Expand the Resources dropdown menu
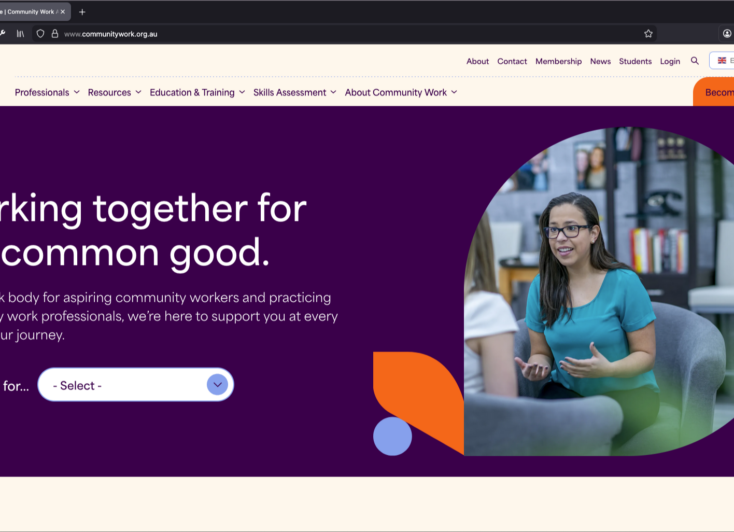 [x=114, y=92]
